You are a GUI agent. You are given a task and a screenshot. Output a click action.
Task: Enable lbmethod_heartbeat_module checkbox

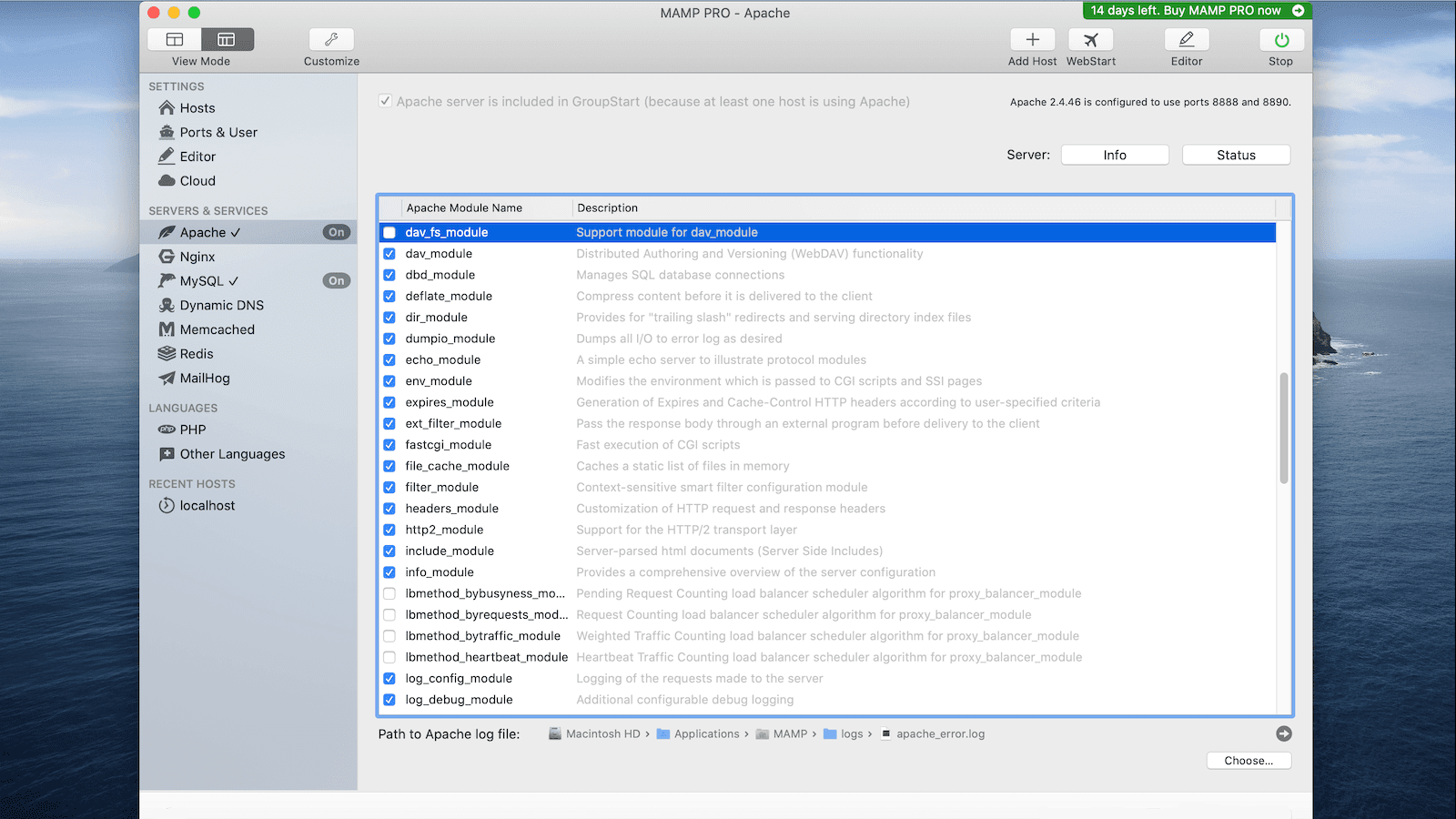tap(389, 657)
